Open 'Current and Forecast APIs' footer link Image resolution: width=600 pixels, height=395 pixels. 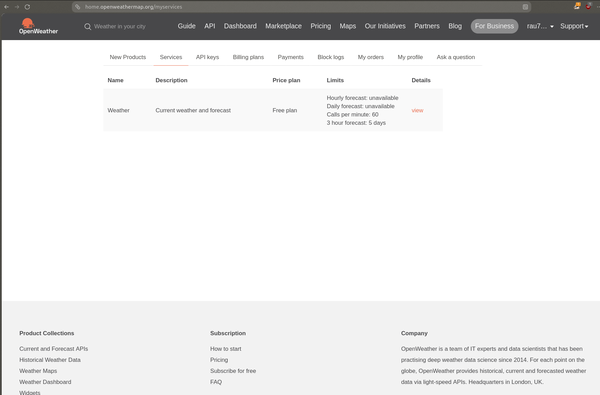(54, 349)
